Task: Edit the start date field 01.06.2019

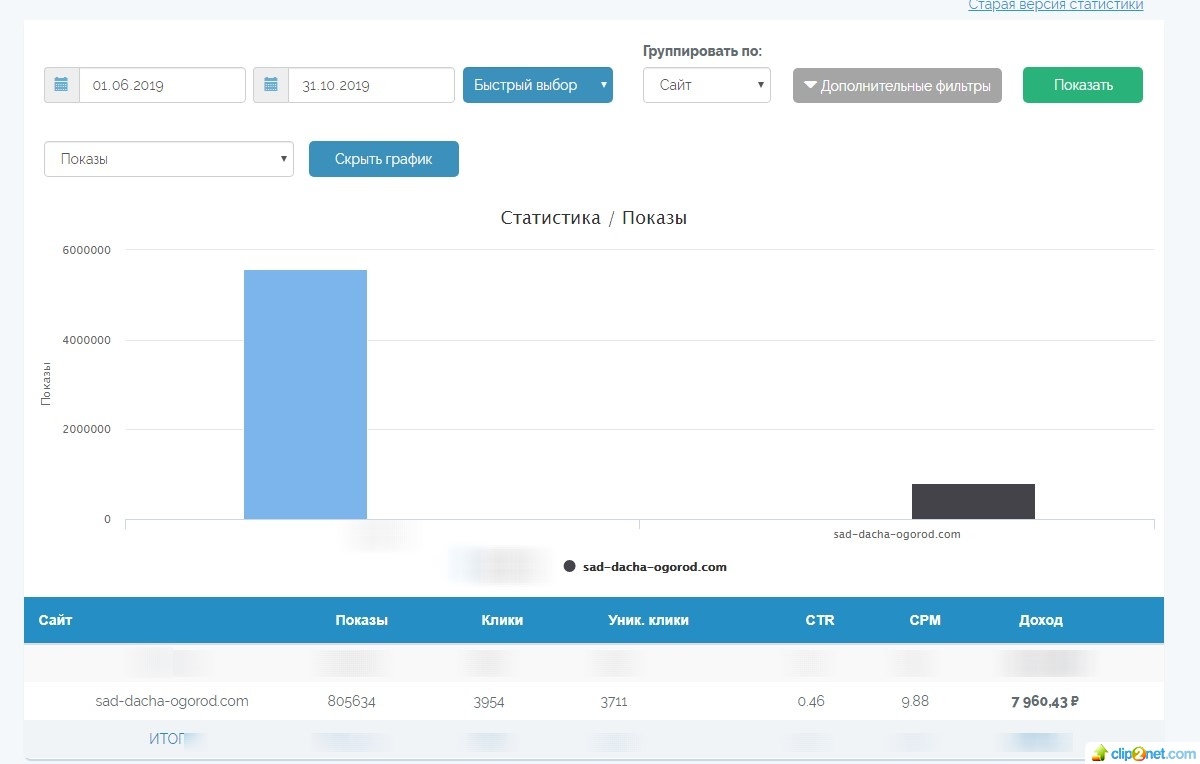Action: (x=162, y=85)
